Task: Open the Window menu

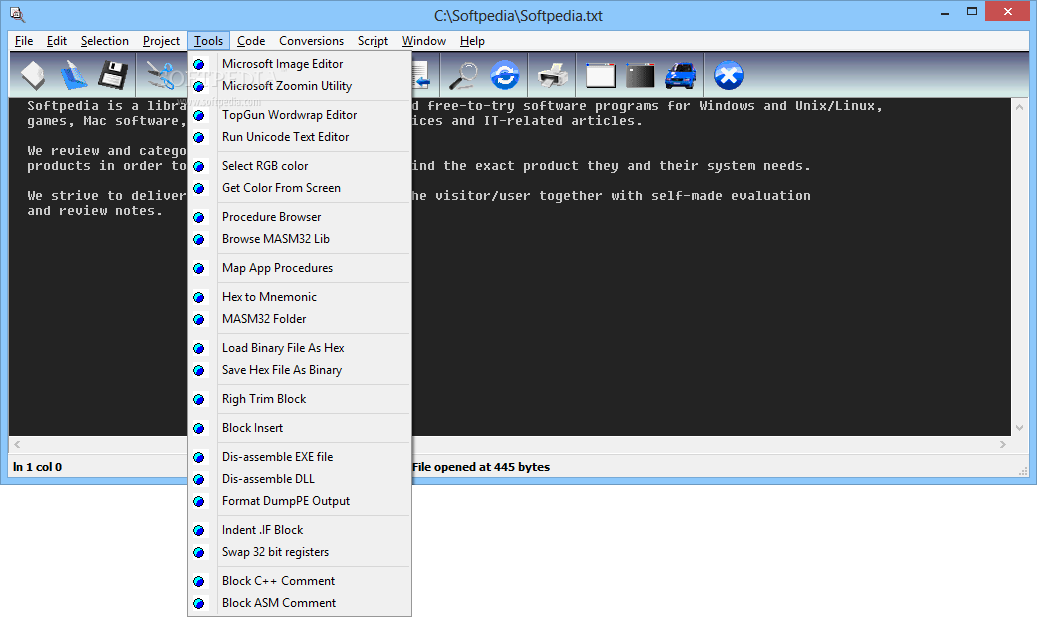Action: pos(424,41)
